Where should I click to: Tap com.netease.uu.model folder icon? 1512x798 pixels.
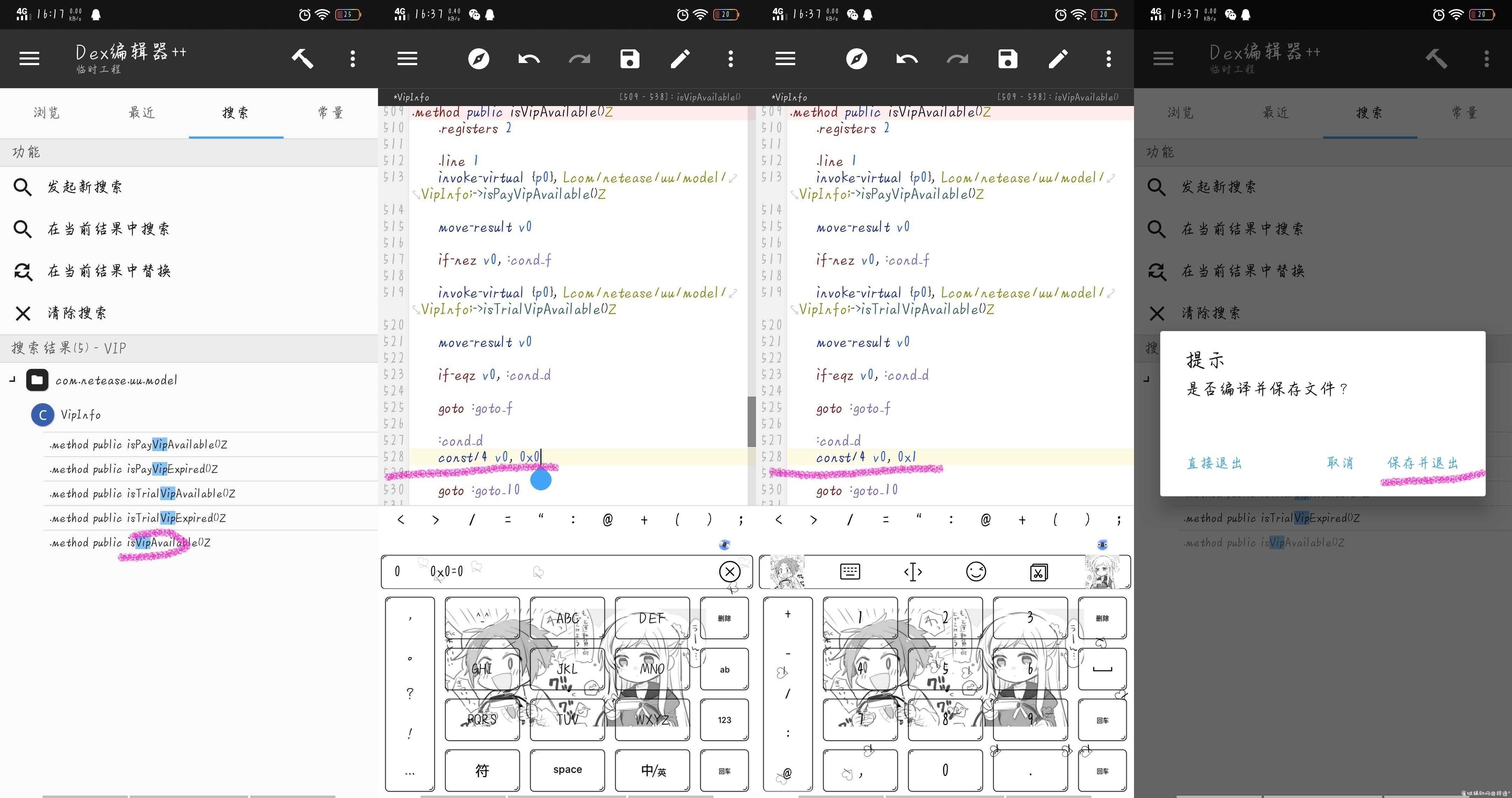(x=37, y=380)
